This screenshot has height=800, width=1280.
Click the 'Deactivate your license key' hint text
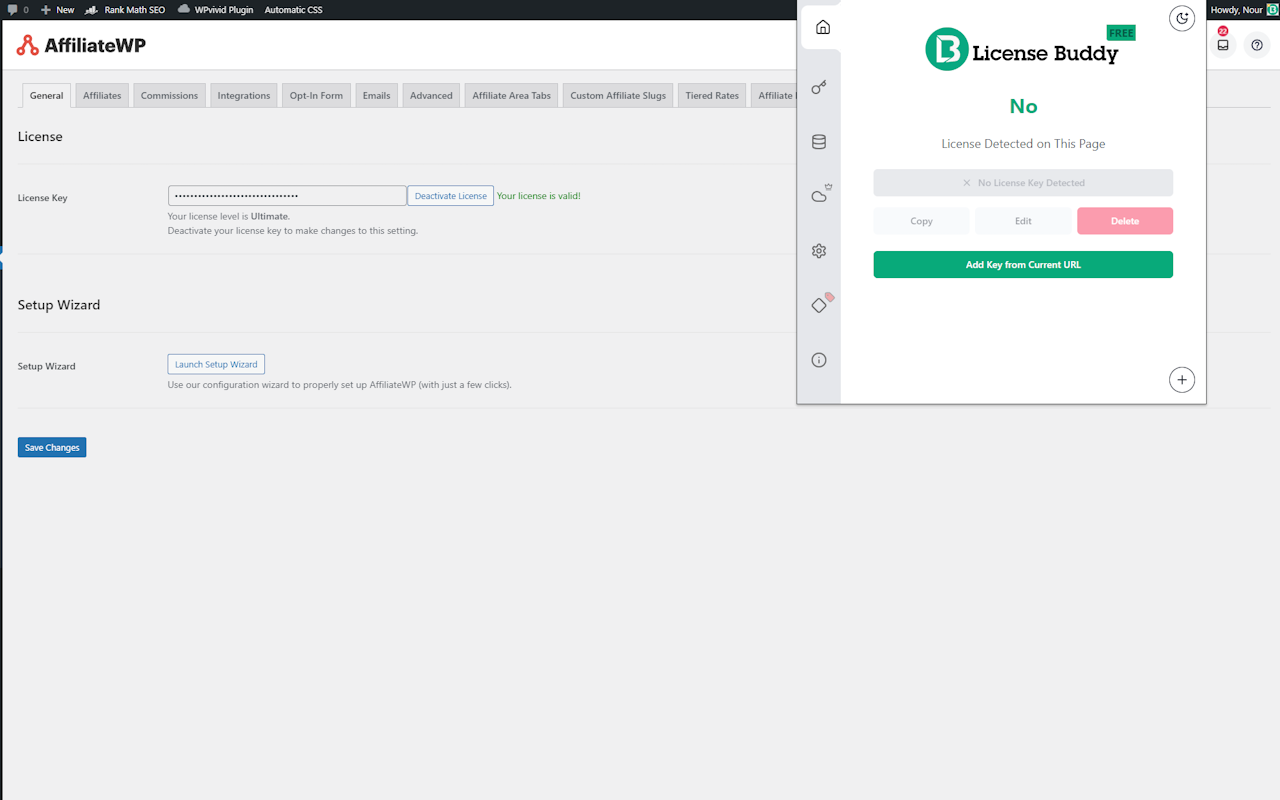(293, 231)
